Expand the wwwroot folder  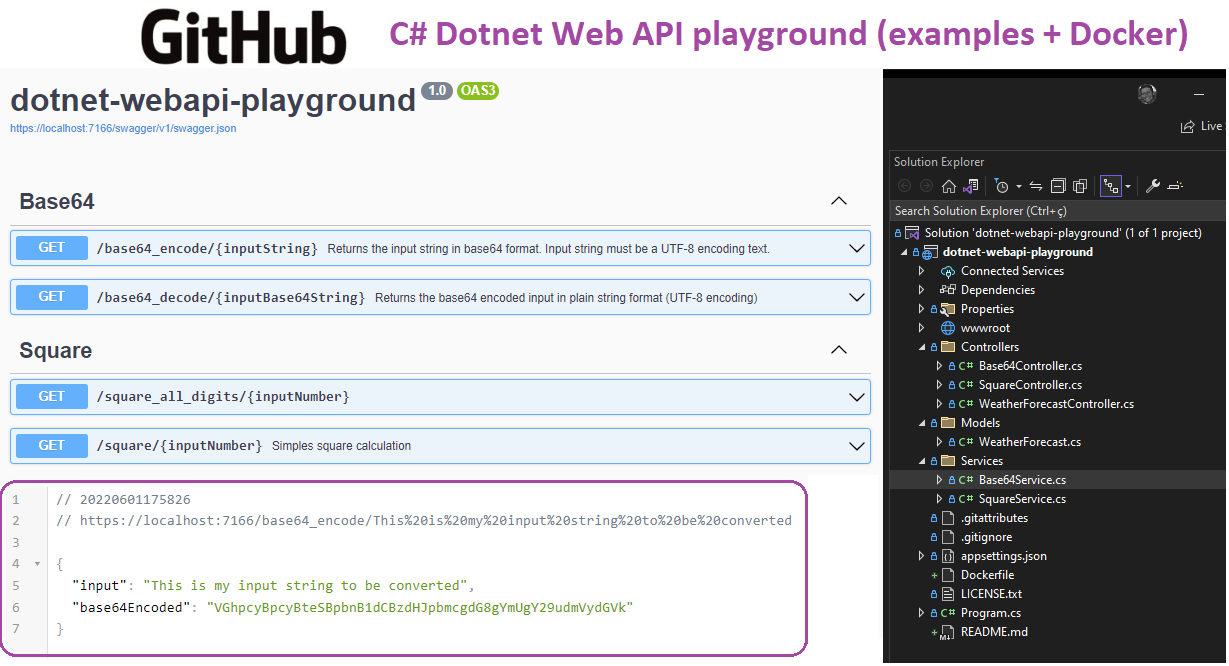pyautogui.click(x=922, y=328)
